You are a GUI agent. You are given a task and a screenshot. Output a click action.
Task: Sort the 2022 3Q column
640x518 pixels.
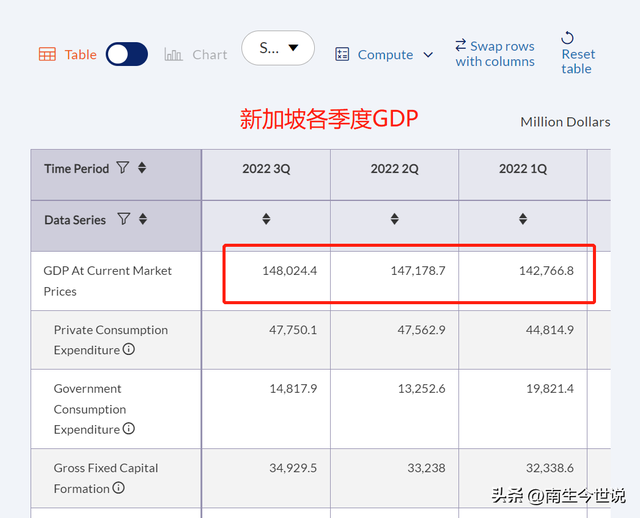coord(266,219)
